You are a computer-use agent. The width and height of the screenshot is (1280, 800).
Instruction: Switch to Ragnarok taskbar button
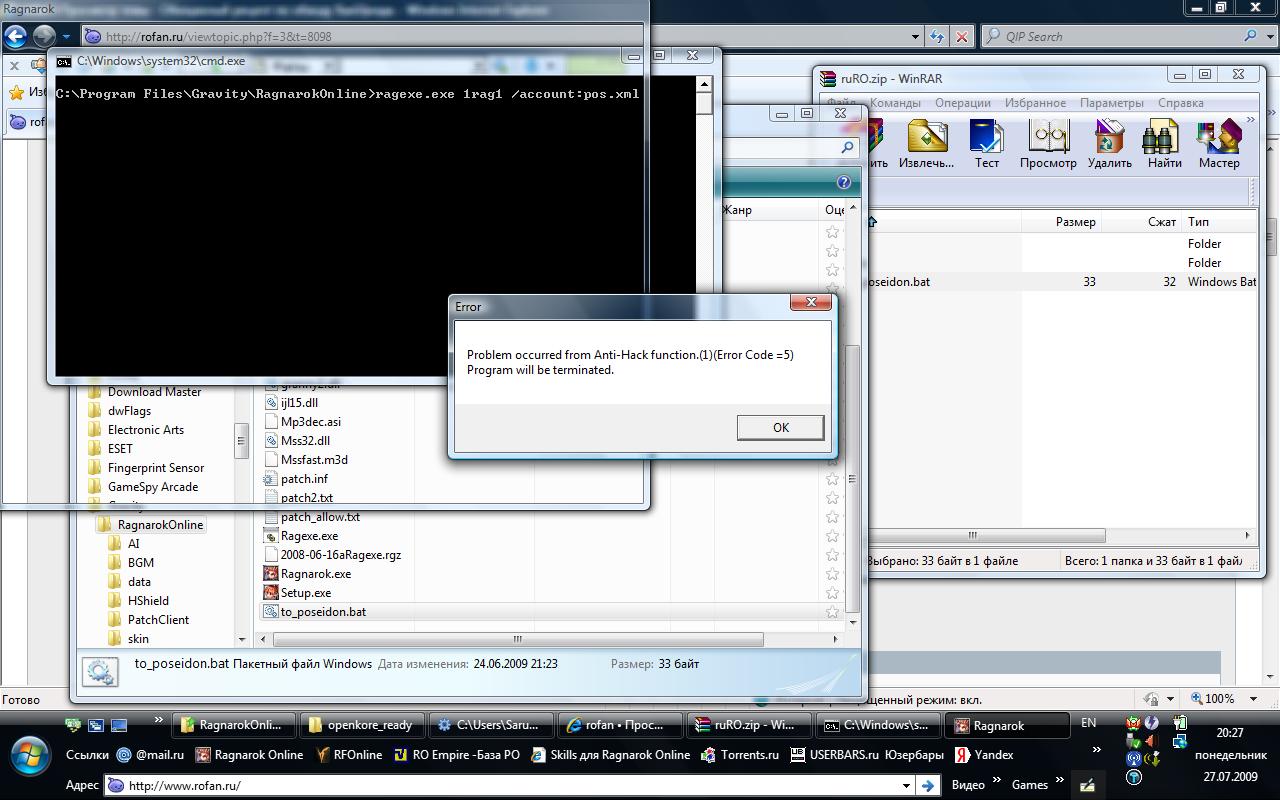1008,725
